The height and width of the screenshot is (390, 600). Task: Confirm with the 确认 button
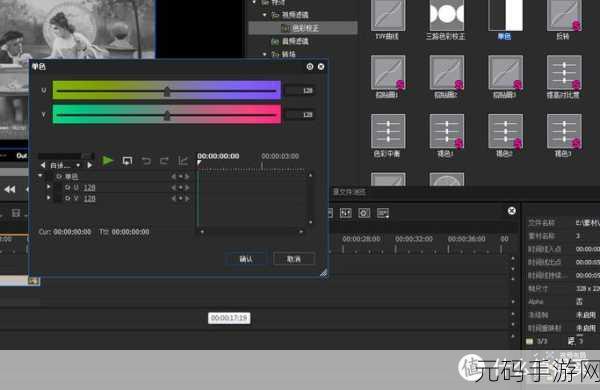[x=246, y=259]
